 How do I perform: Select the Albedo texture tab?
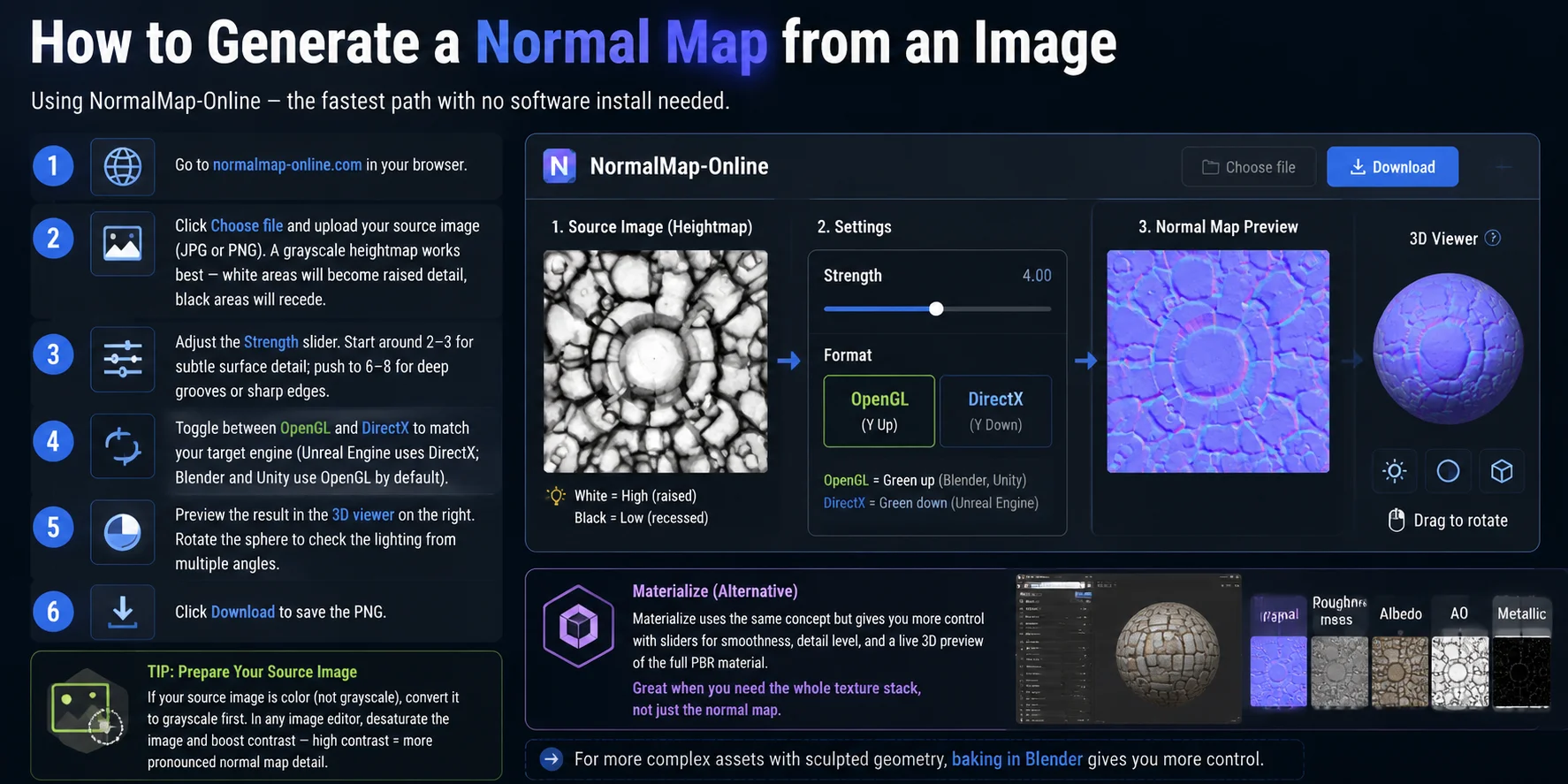click(x=1401, y=613)
